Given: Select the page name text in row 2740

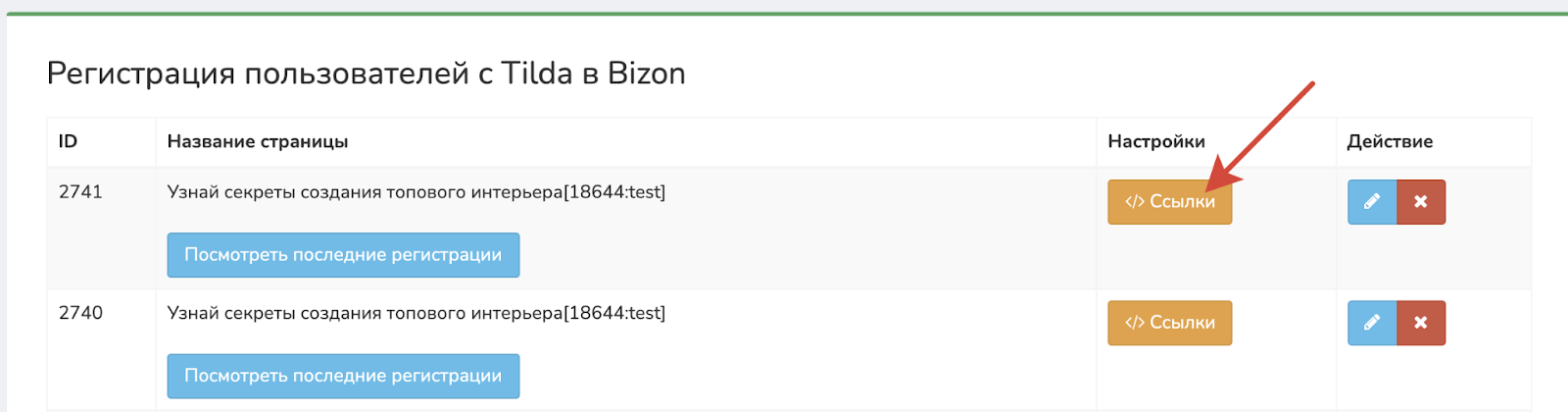Looking at the screenshot, I should coord(416,313).
